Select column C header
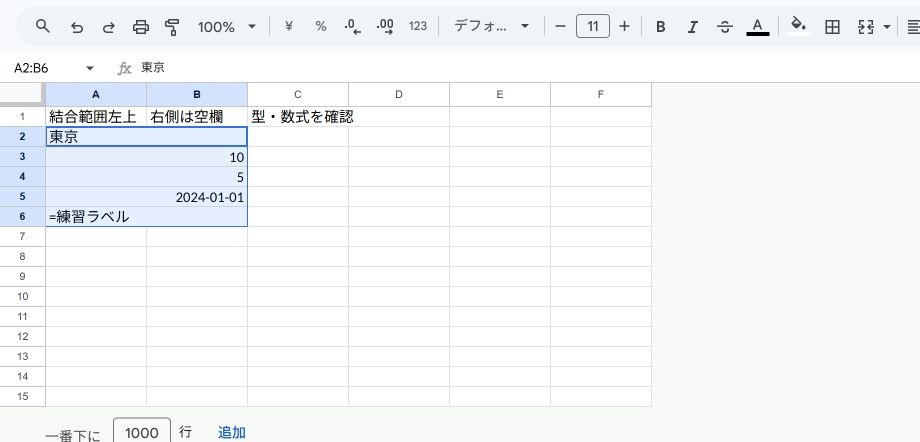920x442 pixels. (298, 95)
